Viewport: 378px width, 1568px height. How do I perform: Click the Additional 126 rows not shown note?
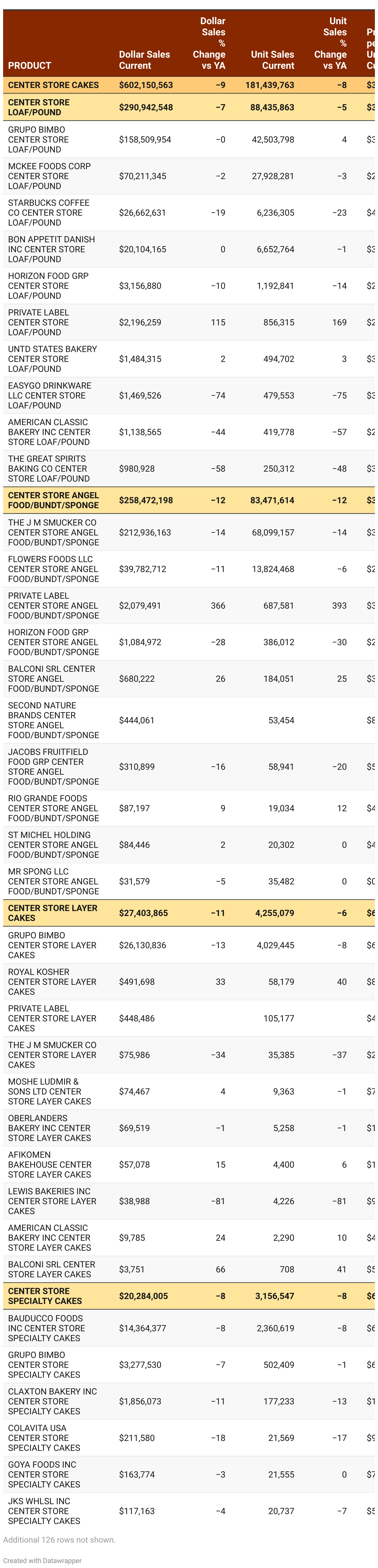[60, 1539]
